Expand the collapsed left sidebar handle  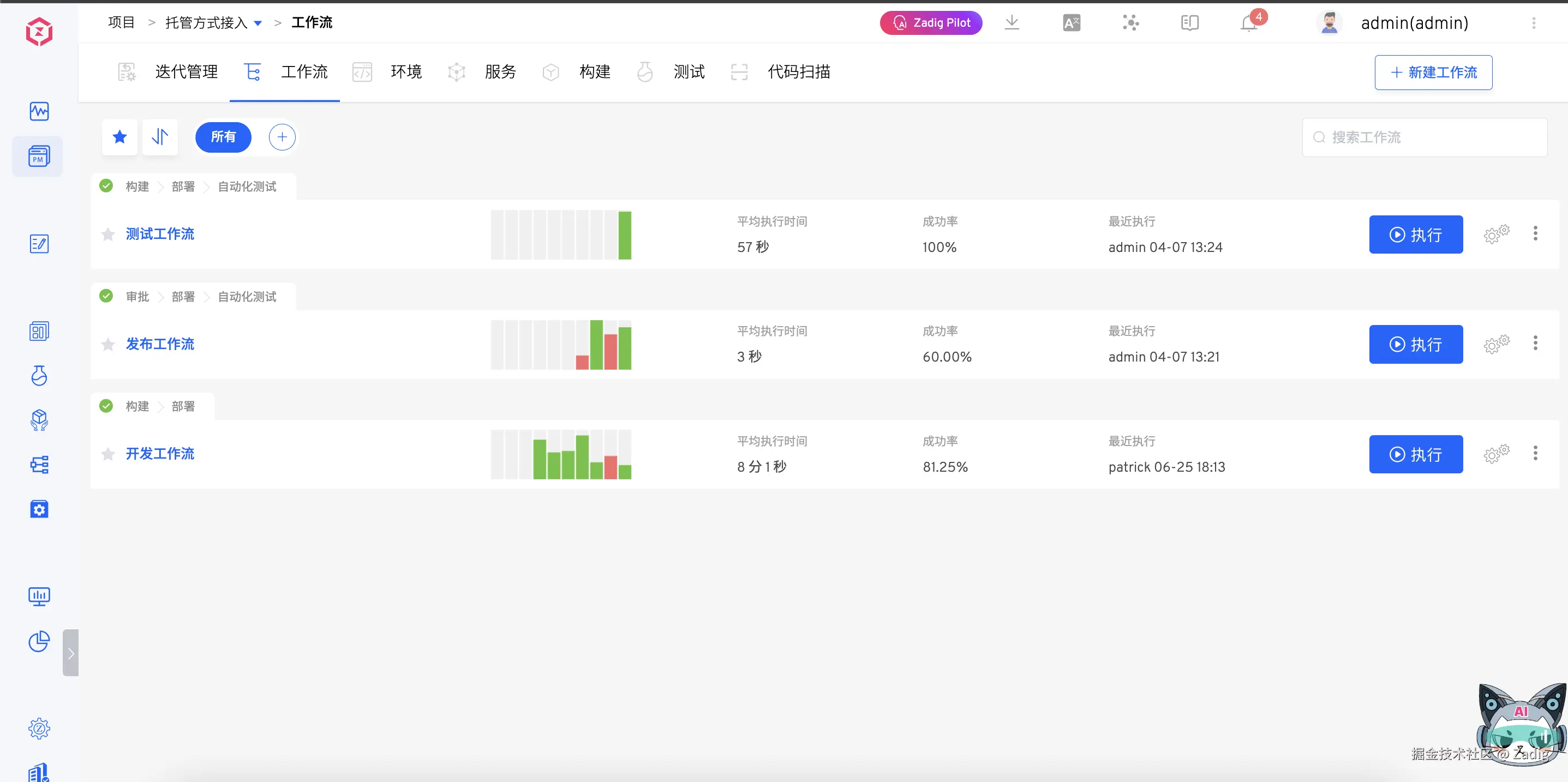pyautogui.click(x=70, y=653)
